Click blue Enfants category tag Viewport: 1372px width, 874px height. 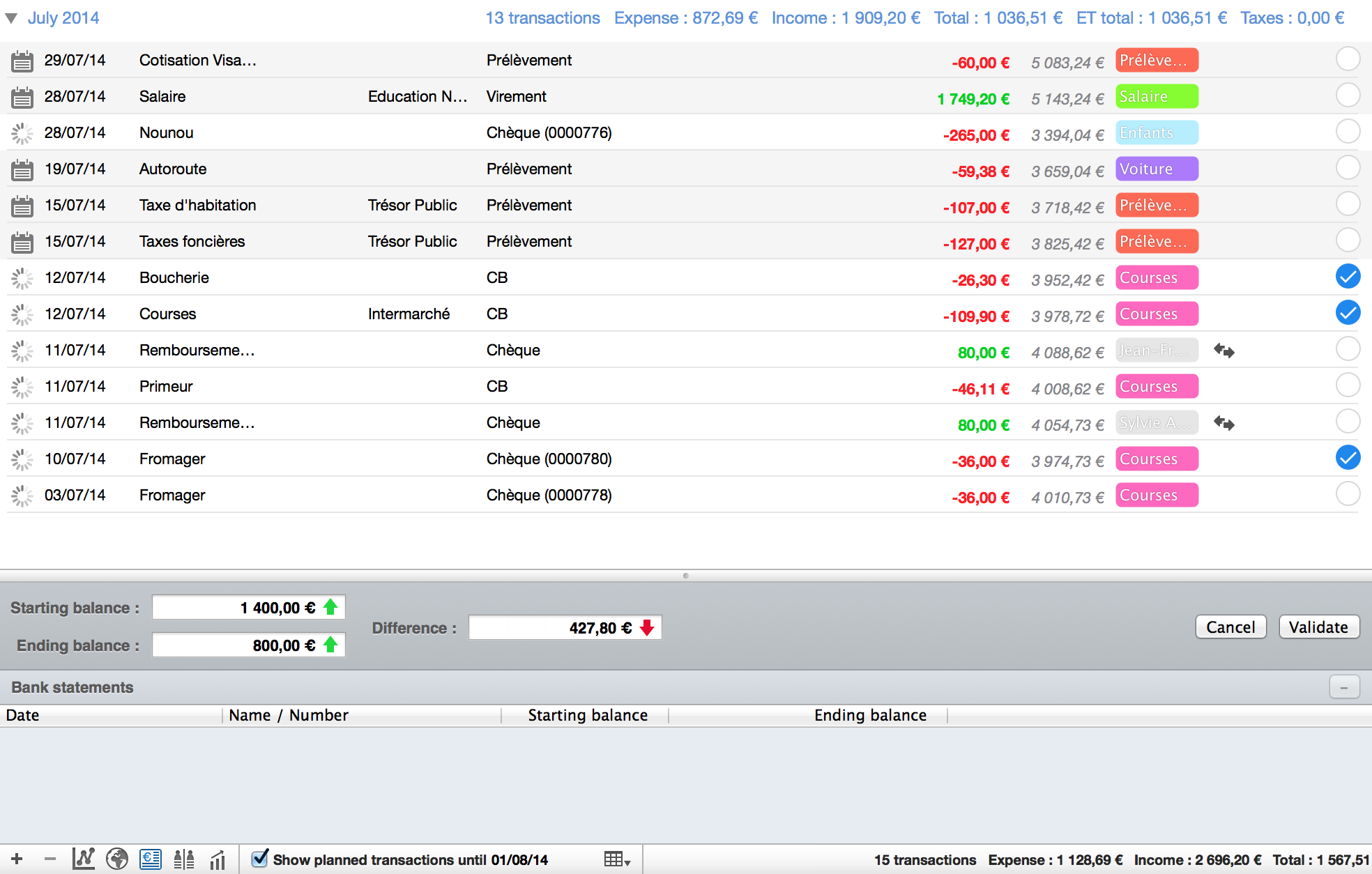click(1157, 133)
